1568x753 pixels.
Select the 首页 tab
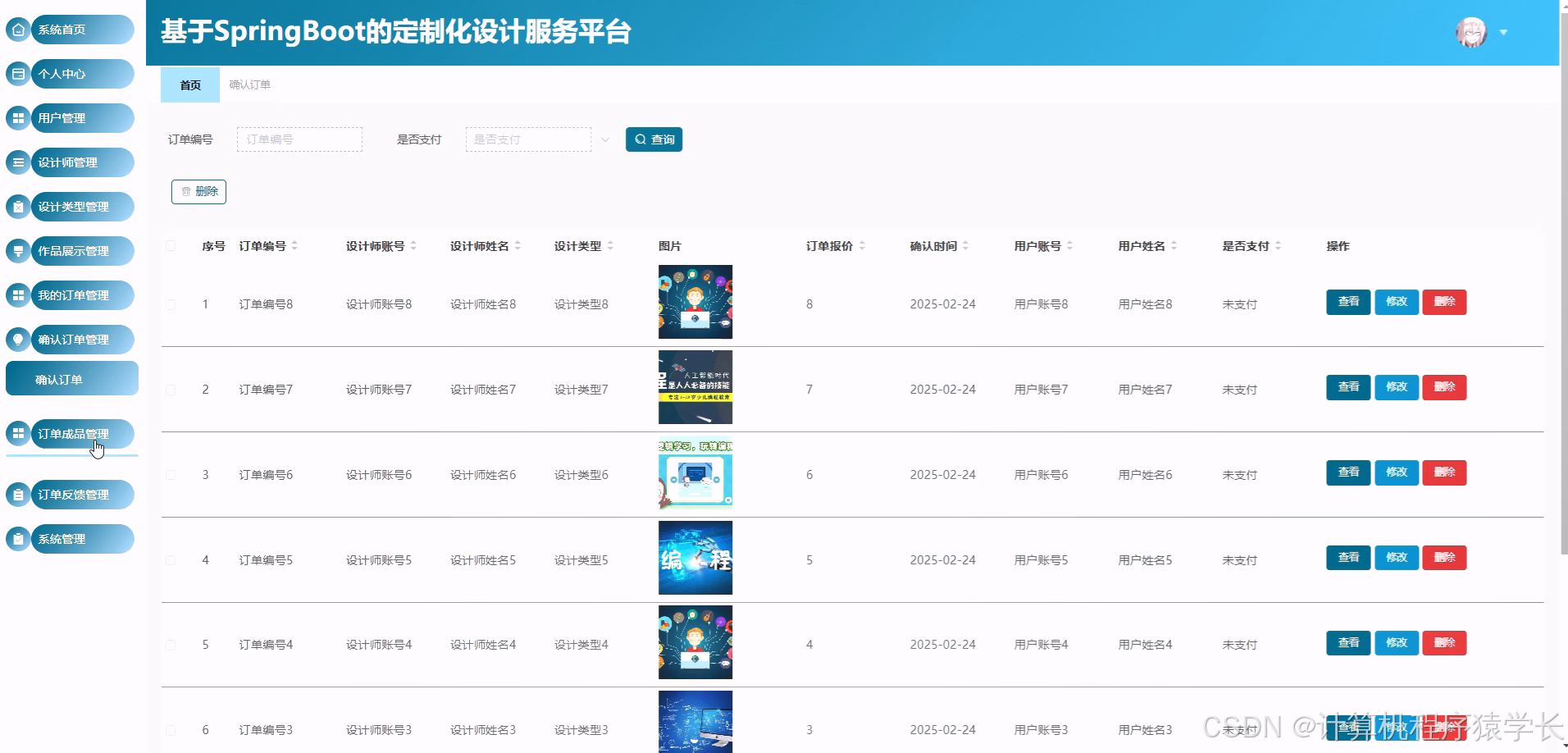pos(189,84)
